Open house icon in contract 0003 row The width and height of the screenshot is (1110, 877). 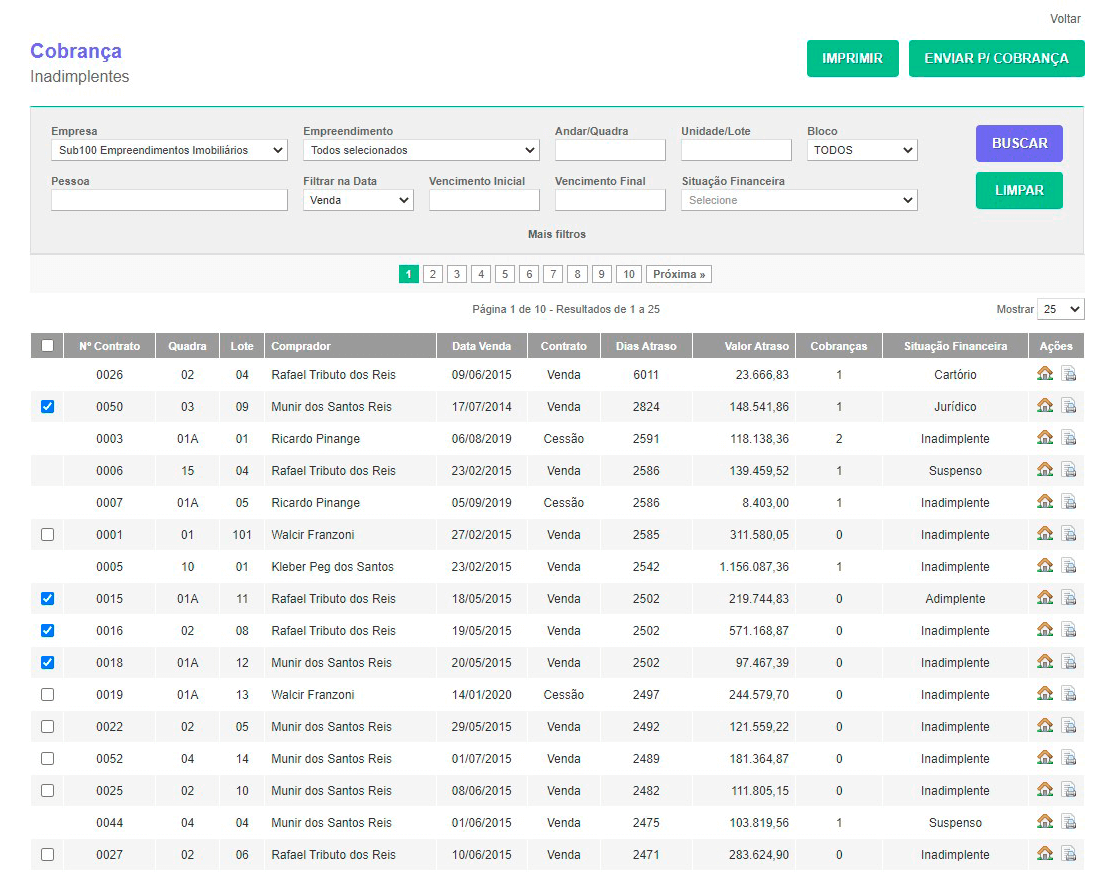point(1045,439)
